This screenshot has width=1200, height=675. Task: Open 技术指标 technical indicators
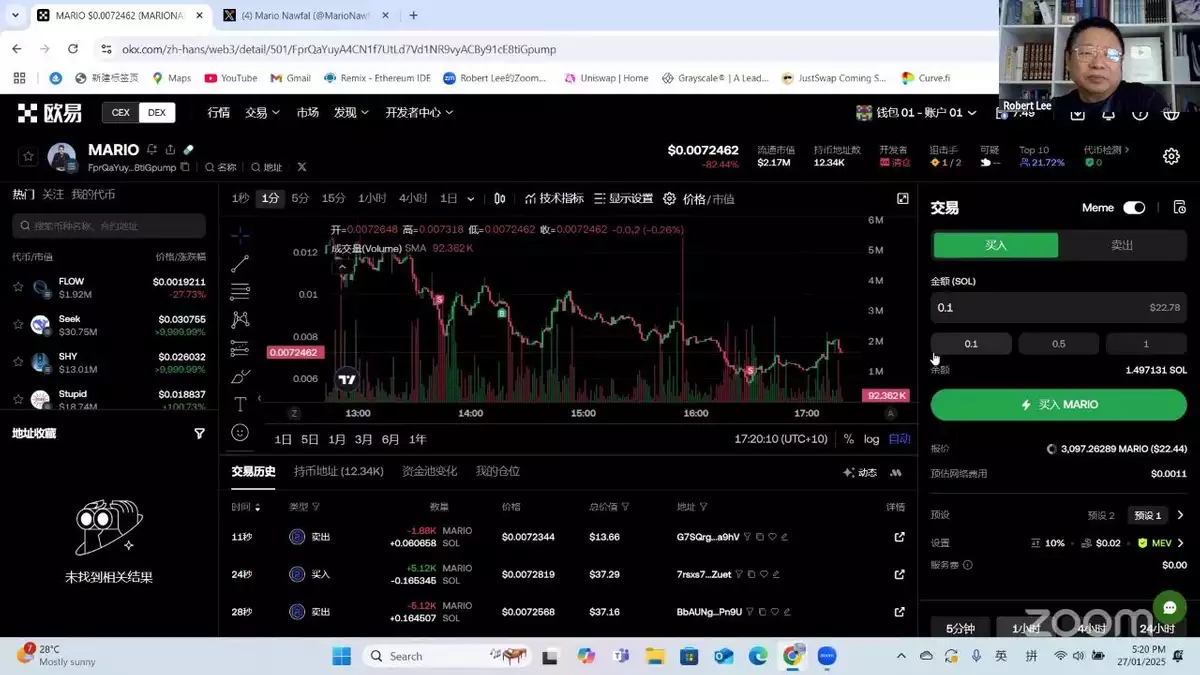554,199
